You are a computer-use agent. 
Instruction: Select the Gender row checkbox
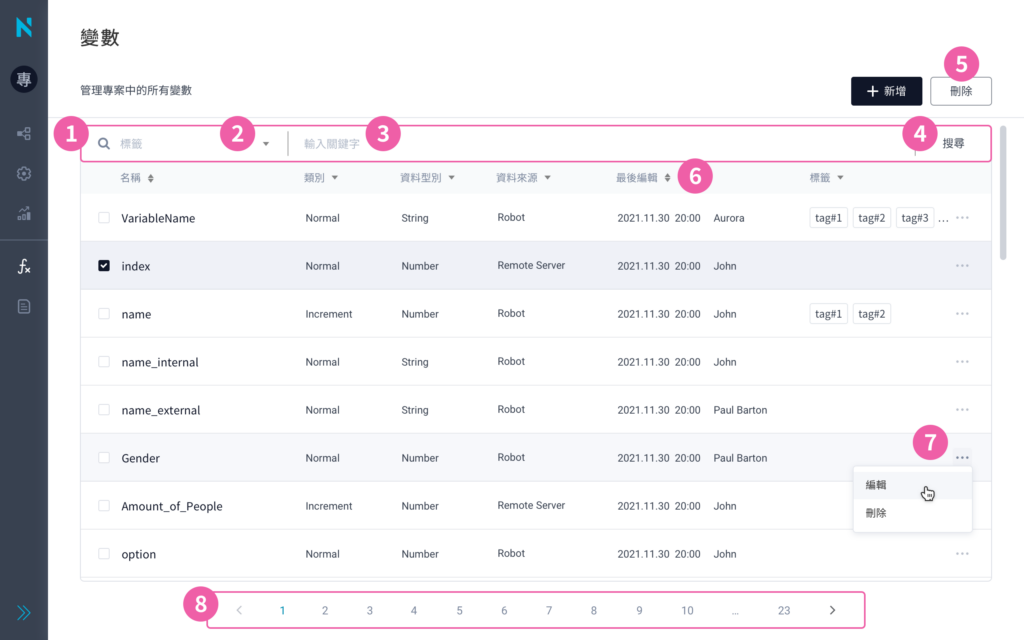click(104, 458)
